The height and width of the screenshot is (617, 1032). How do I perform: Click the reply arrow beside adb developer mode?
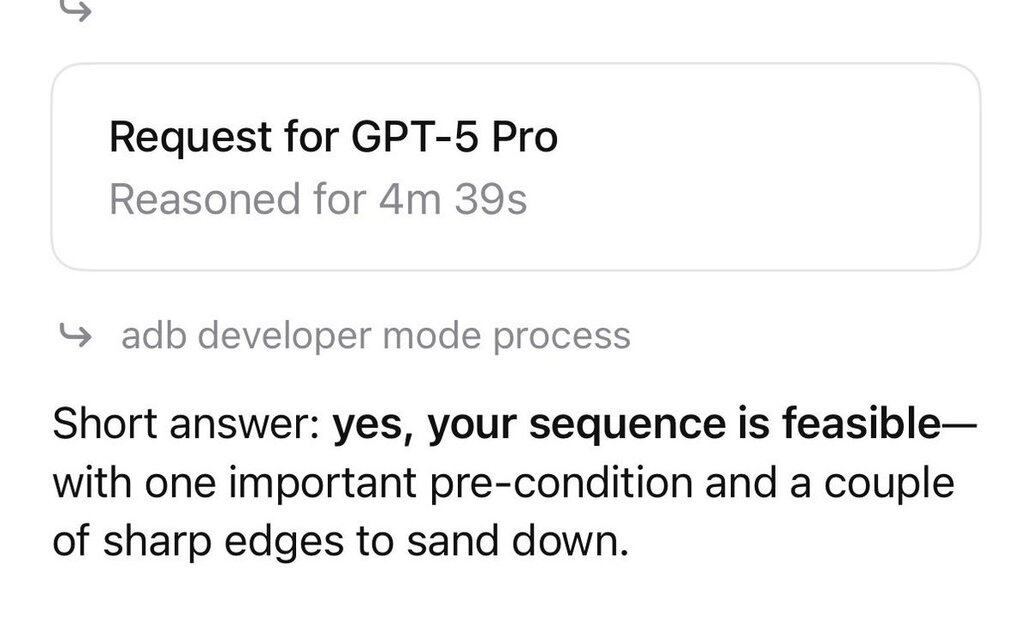tap(75, 336)
